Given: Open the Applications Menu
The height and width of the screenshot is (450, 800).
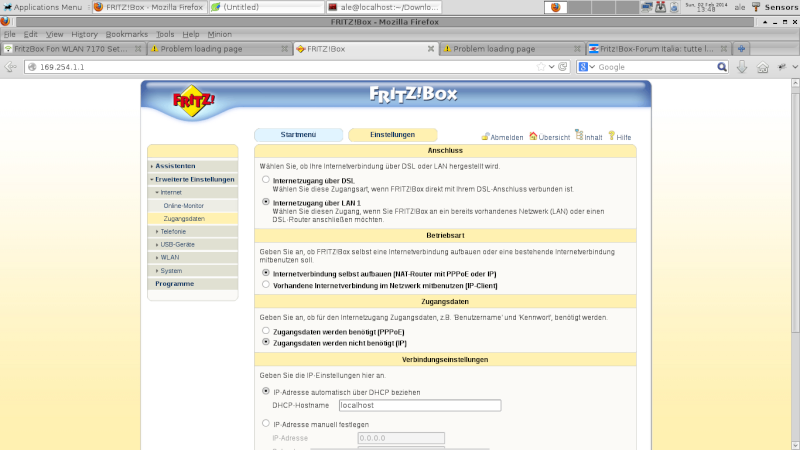Looking at the screenshot, I should click(43, 7).
